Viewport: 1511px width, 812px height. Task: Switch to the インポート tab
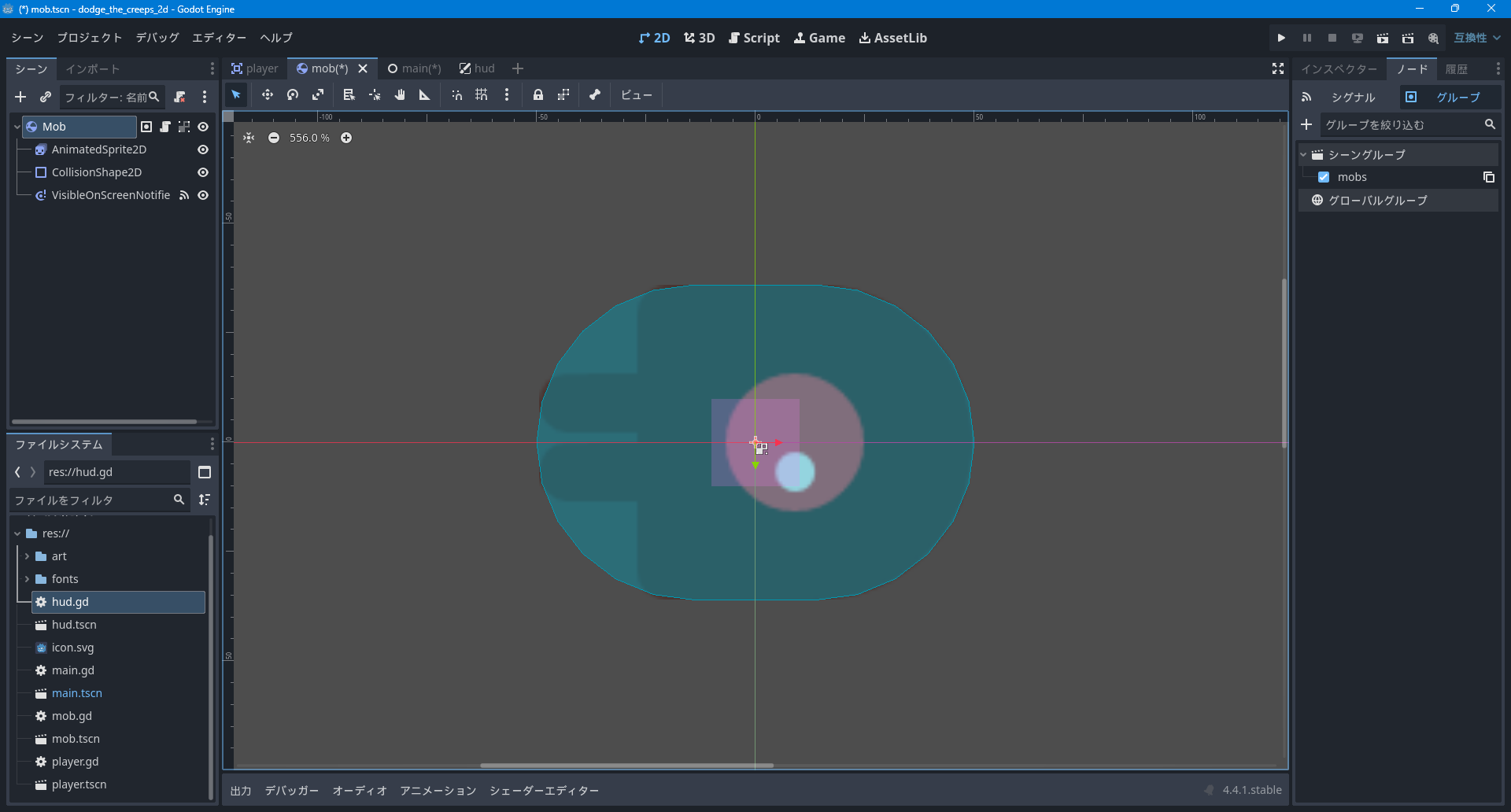[x=92, y=69]
